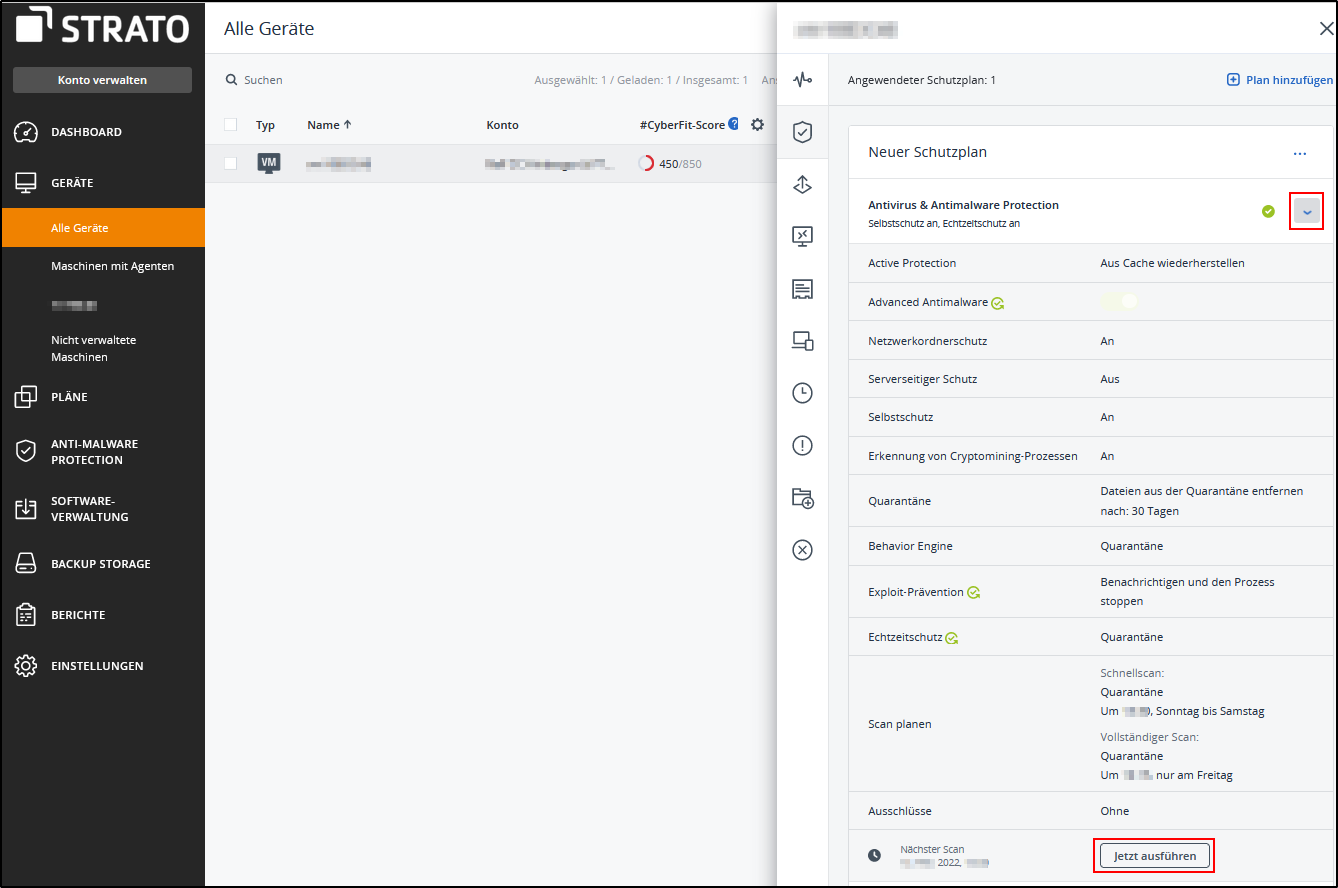The width and height of the screenshot is (1338, 888).
Task: Open the Neuer Schutzplan three-dots menu
Action: click(1299, 153)
